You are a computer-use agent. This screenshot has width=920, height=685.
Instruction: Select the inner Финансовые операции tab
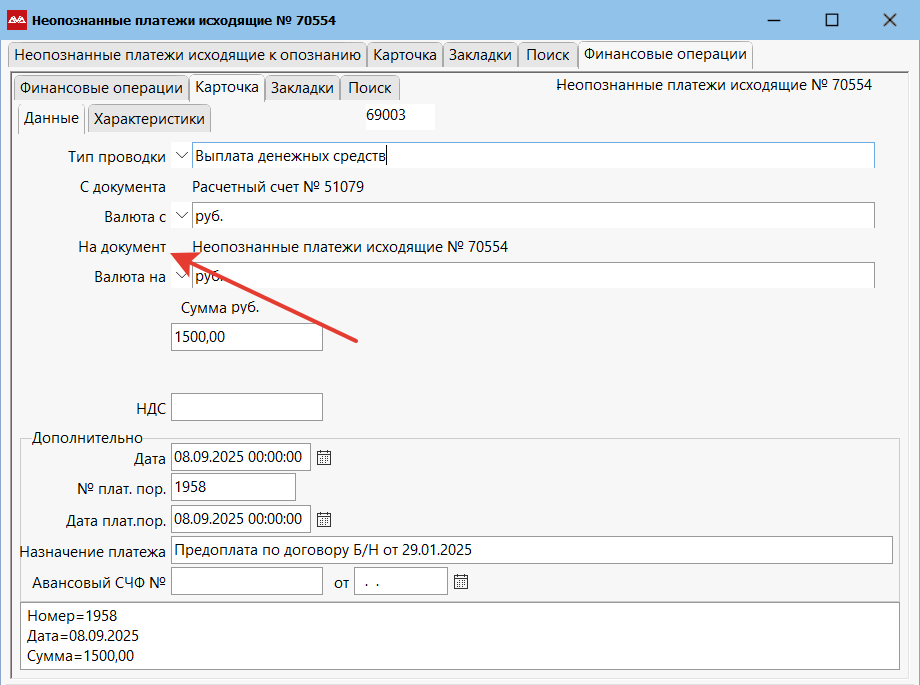coord(101,88)
